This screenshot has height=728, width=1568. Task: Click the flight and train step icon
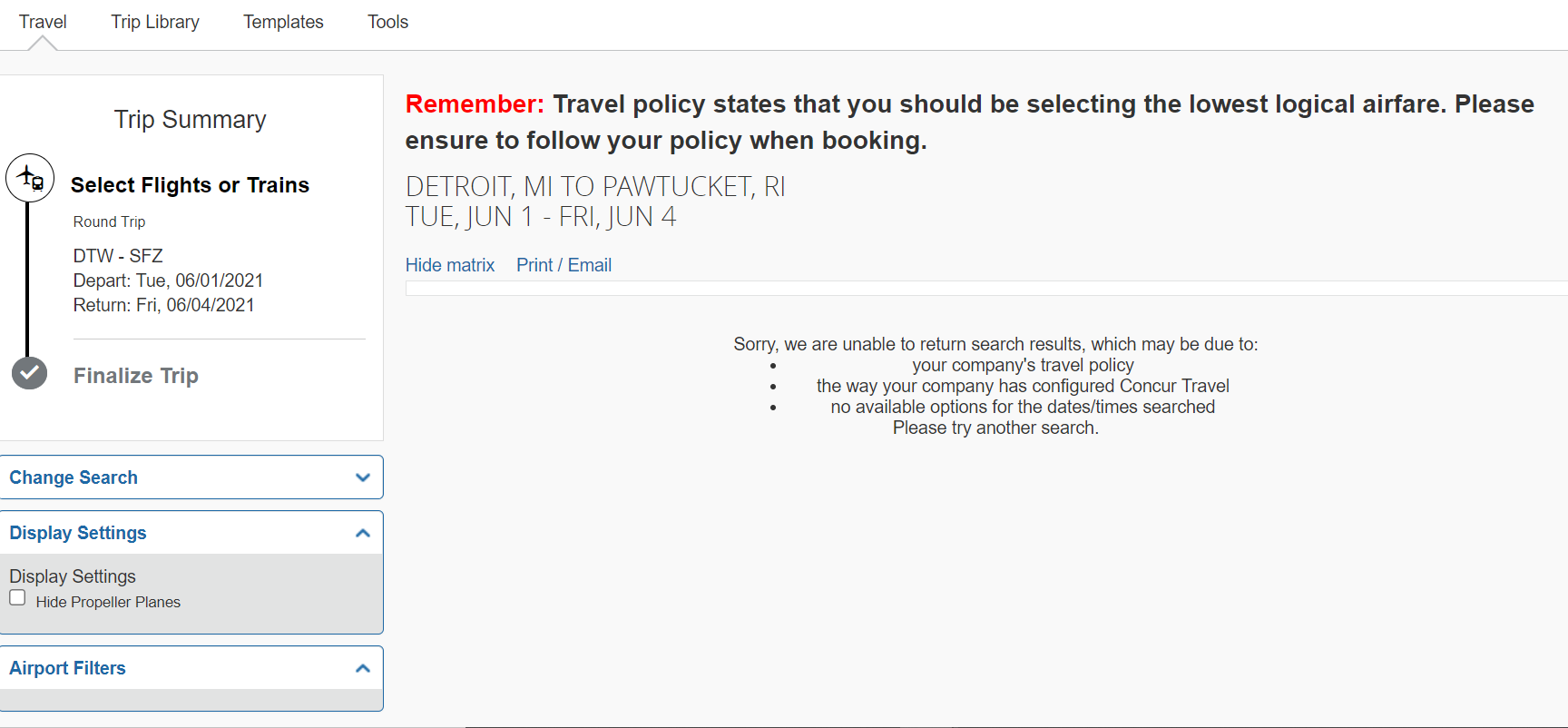pos(30,178)
